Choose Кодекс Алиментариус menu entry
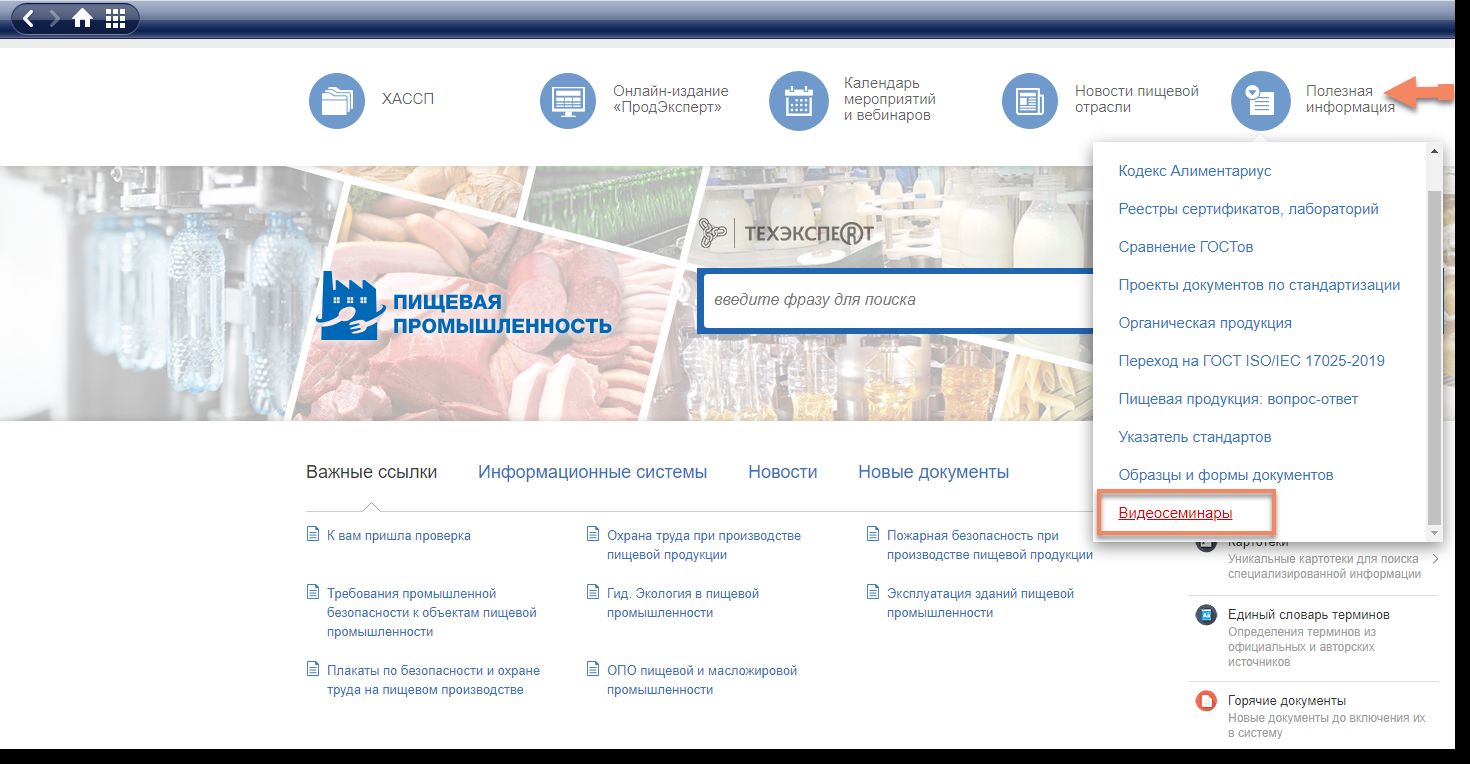1470x764 pixels. pyautogui.click(x=1194, y=171)
